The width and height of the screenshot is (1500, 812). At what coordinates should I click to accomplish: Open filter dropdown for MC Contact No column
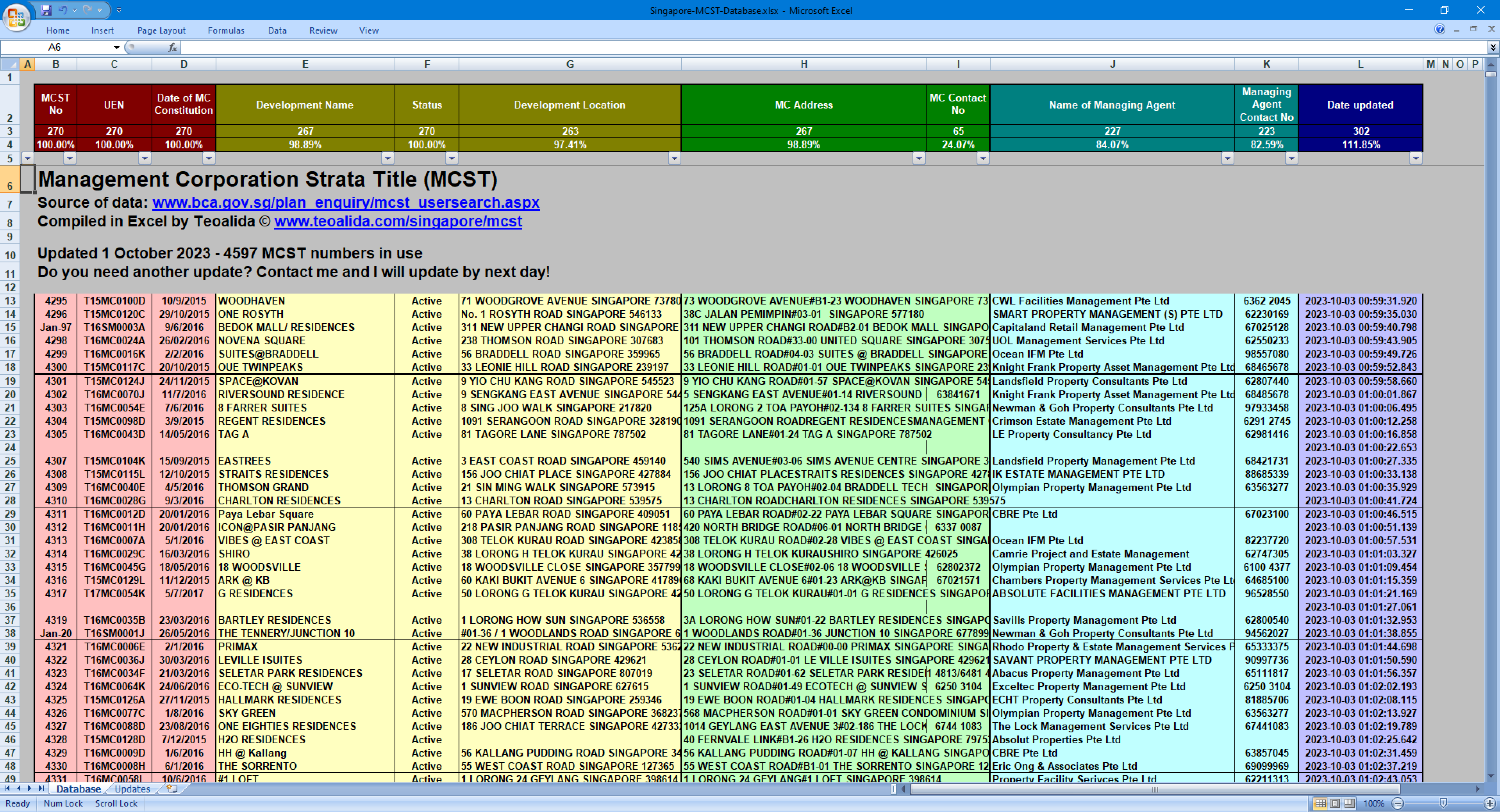coord(983,158)
